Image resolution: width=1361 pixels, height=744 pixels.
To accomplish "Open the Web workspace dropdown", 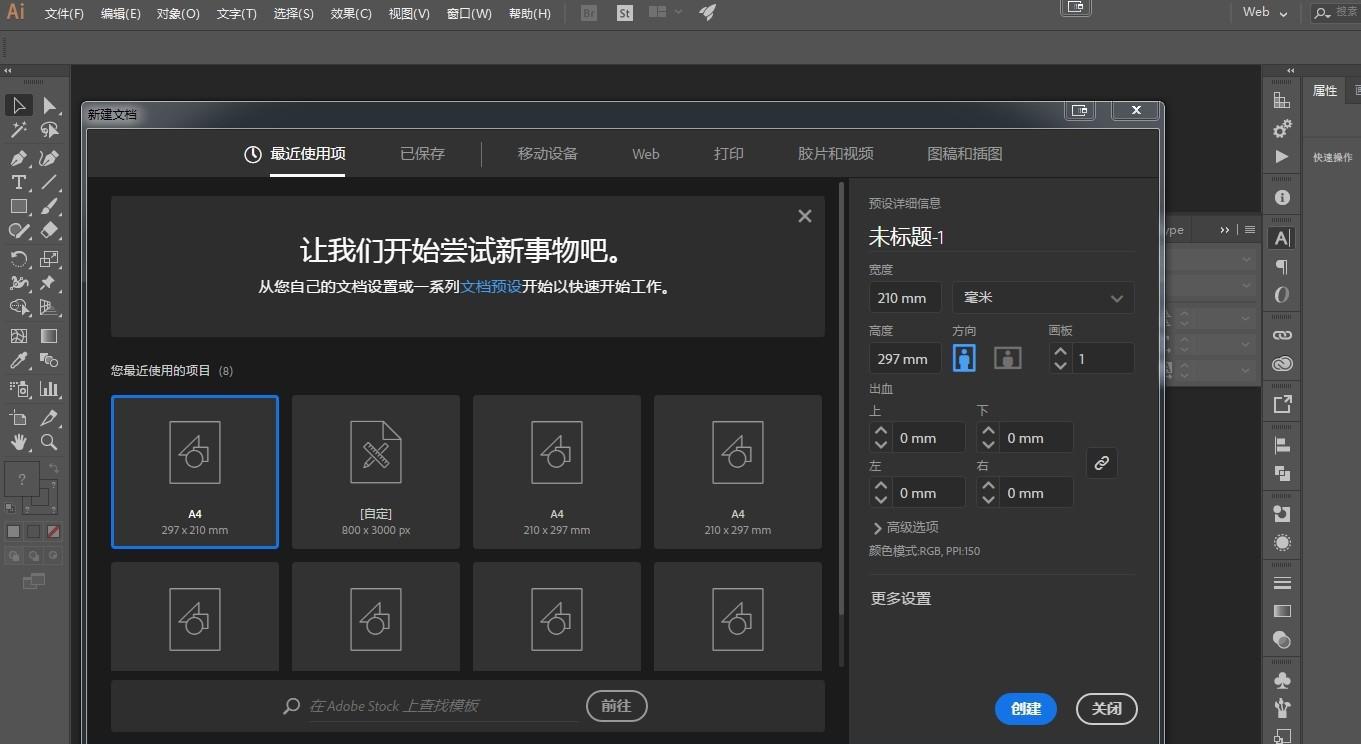I will 1265,13.
